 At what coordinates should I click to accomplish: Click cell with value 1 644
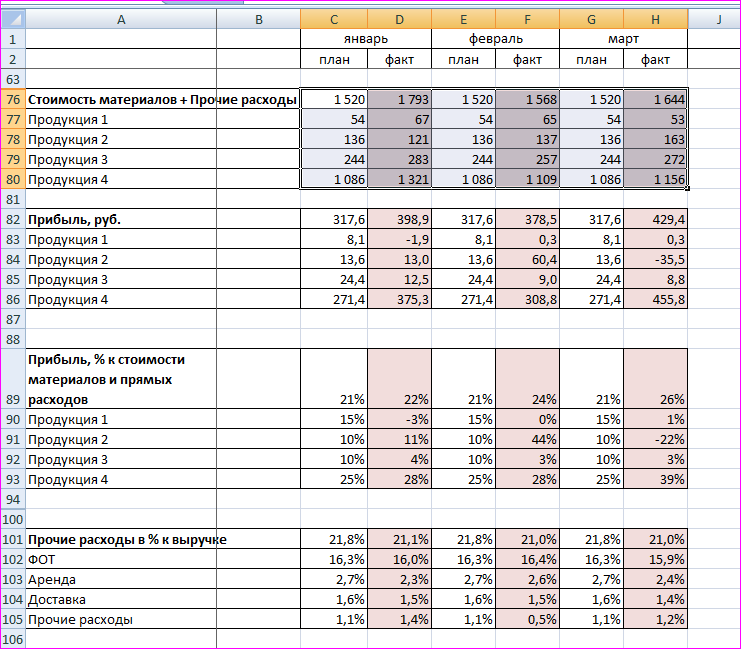click(x=655, y=99)
